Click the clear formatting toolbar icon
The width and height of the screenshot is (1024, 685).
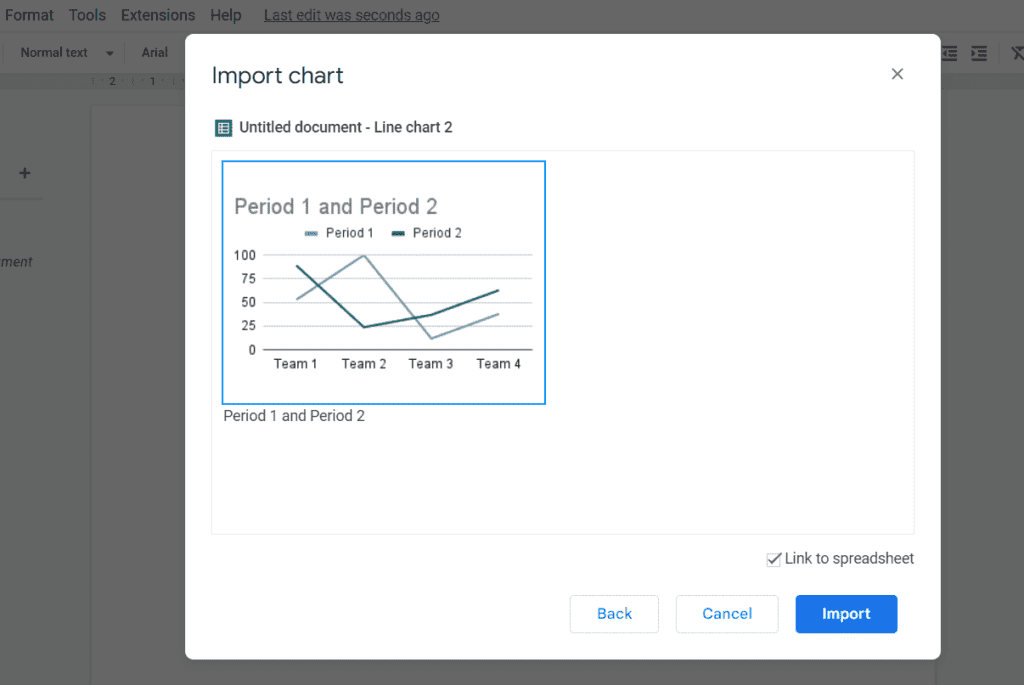(1016, 53)
